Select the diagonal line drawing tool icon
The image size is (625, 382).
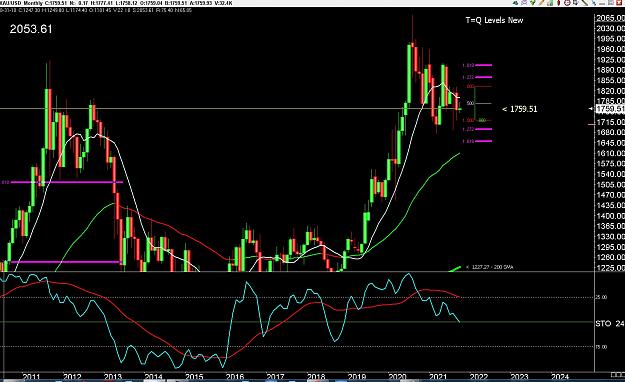585,3
